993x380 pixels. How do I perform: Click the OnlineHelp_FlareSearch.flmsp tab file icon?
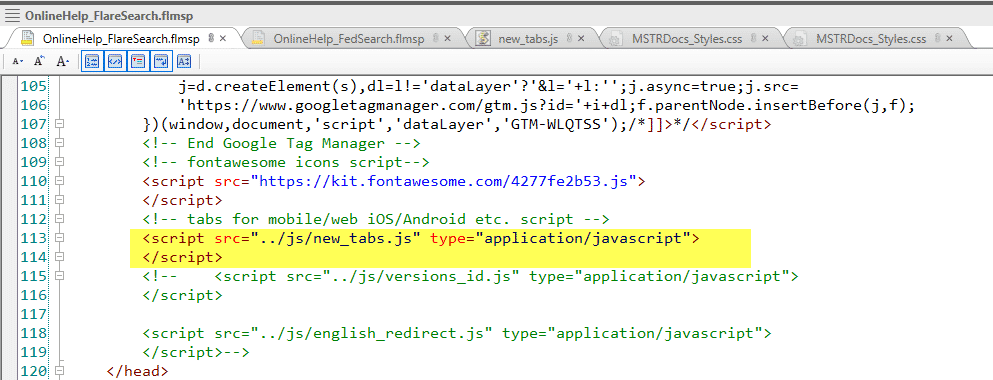pos(27,38)
